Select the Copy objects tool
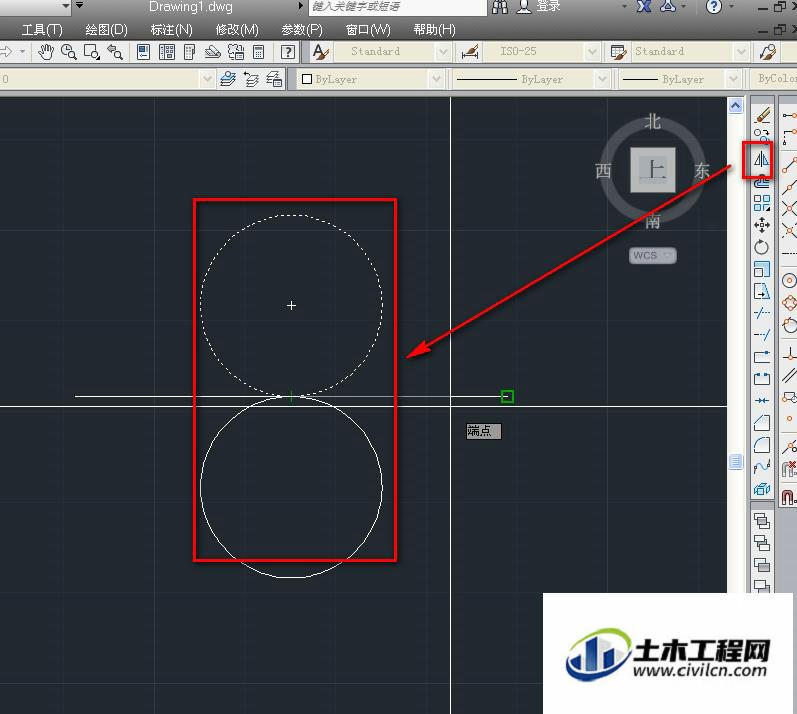This screenshot has width=797, height=714. click(x=762, y=136)
